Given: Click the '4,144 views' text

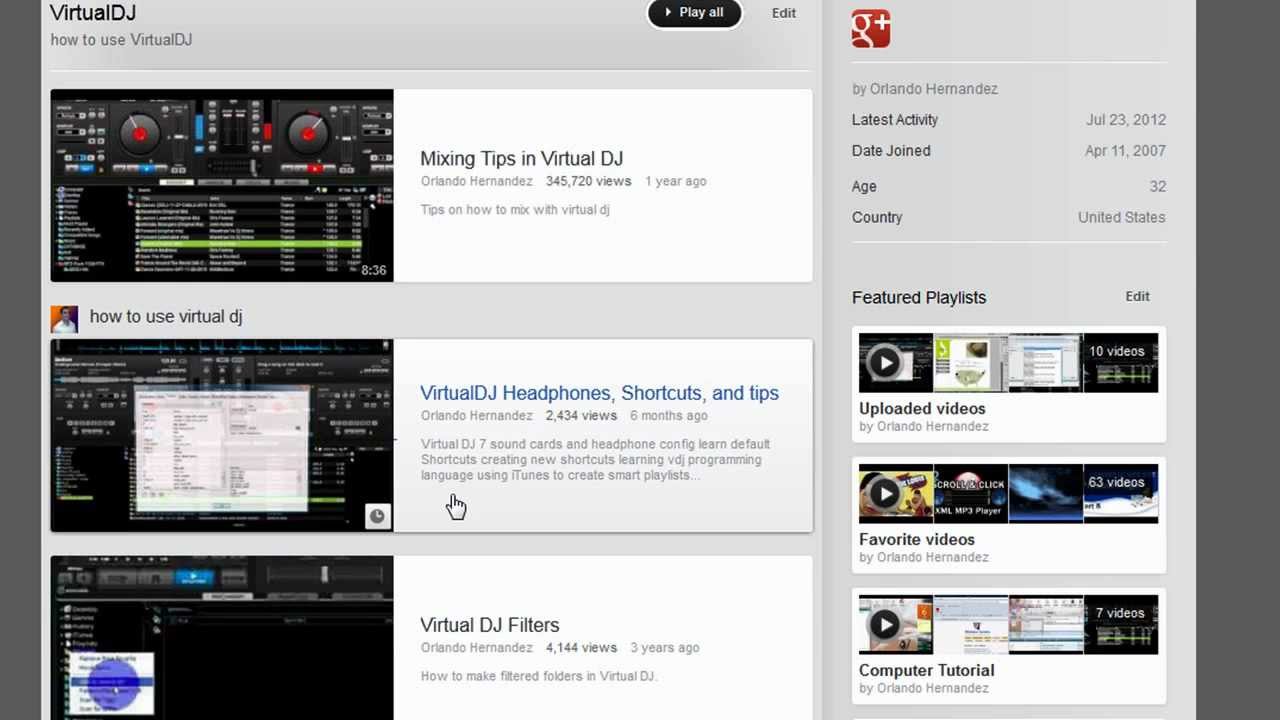Looking at the screenshot, I should coord(581,647).
